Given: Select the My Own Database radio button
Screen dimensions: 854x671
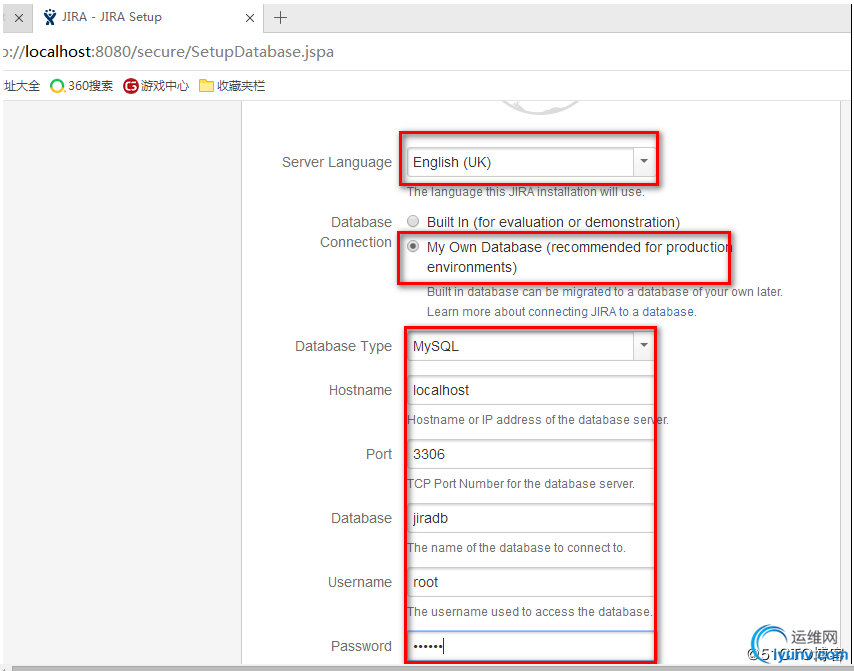Looking at the screenshot, I should coord(413,246).
